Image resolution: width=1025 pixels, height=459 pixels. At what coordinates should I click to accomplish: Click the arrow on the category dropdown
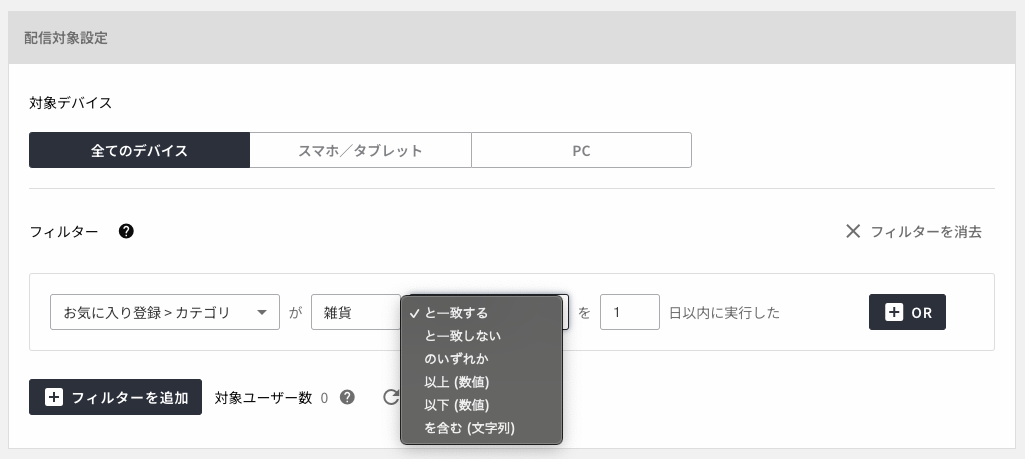(x=261, y=312)
